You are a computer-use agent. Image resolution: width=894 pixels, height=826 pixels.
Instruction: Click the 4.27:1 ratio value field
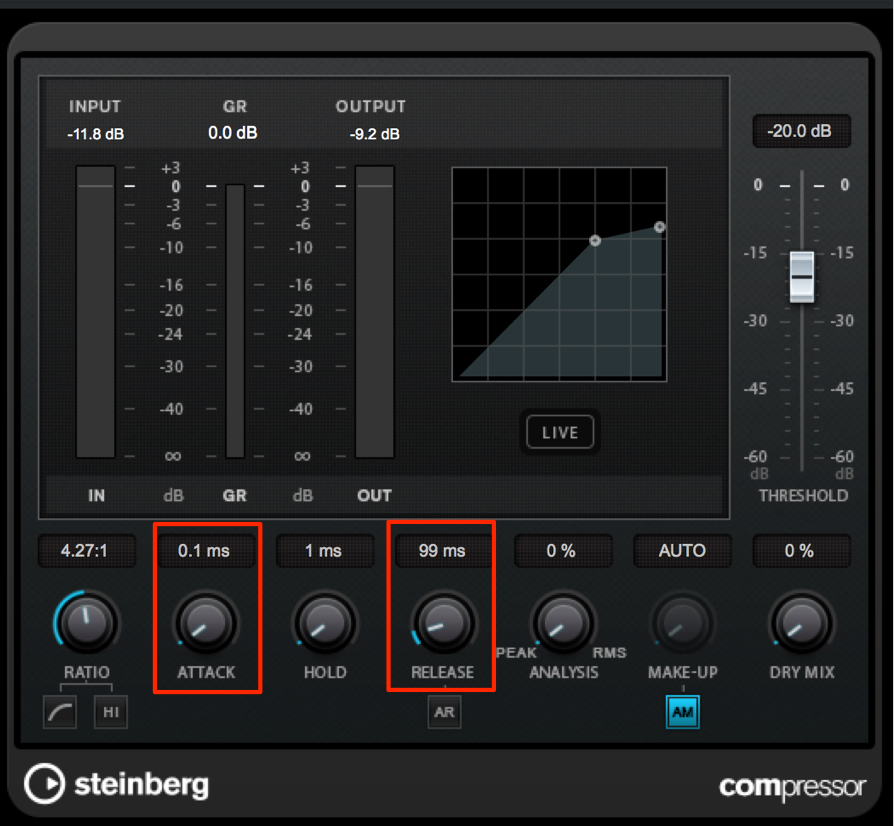[x=87, y=551]
